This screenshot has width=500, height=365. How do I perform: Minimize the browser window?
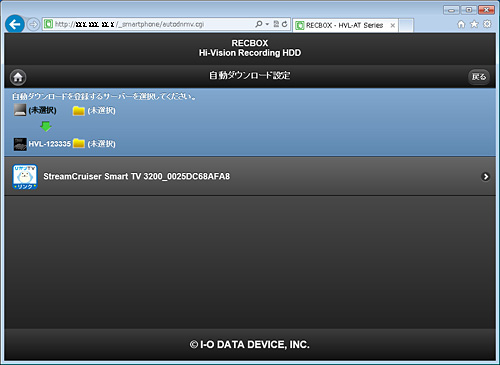point(451,10)
